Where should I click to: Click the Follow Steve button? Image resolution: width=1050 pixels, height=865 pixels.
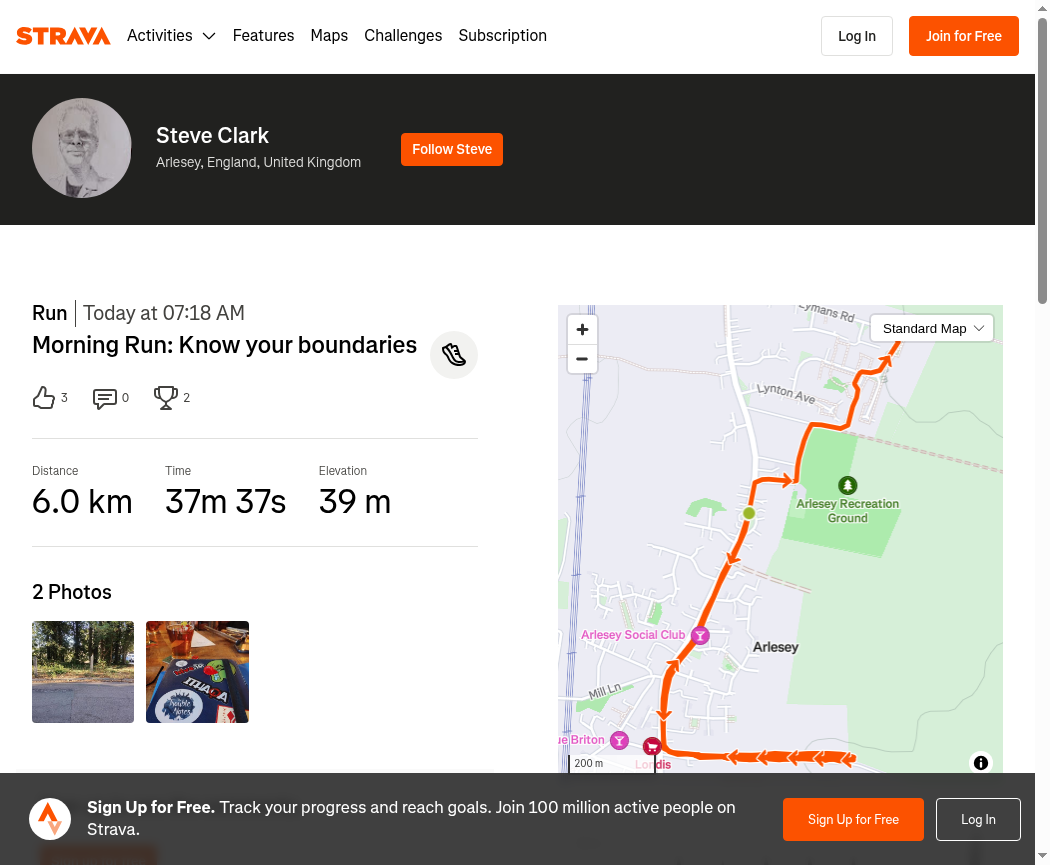tap(452, 149)
